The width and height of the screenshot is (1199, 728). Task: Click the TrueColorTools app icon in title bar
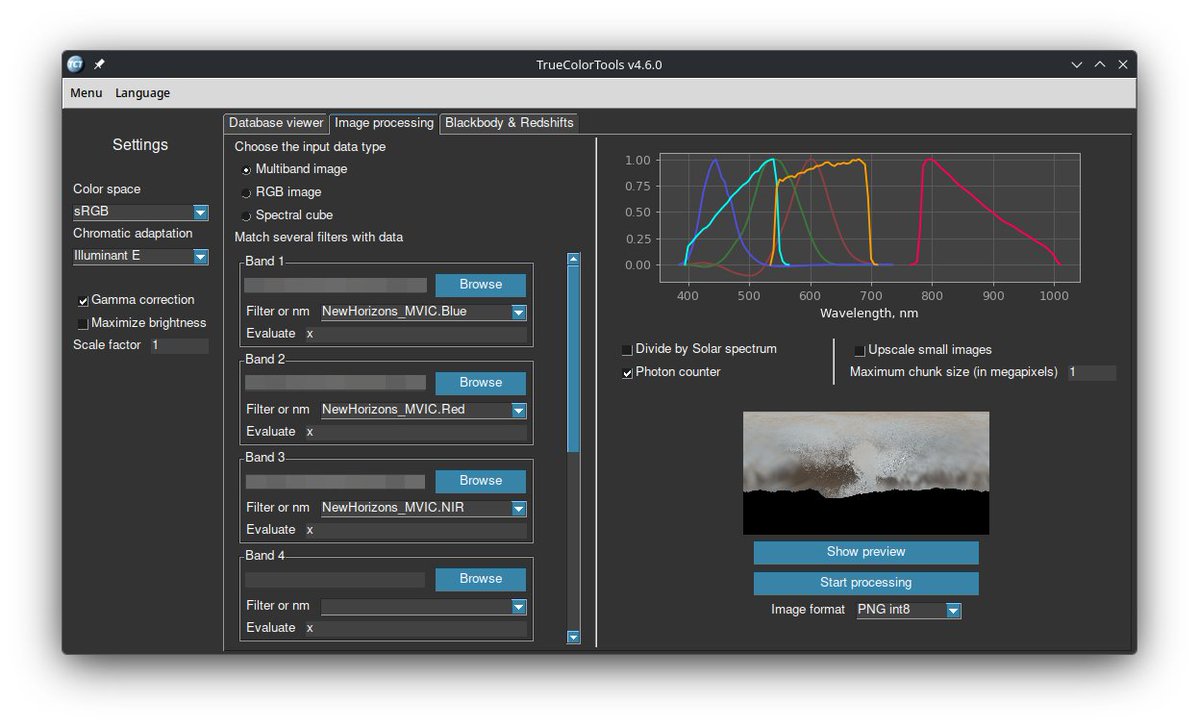coord(75,64)
